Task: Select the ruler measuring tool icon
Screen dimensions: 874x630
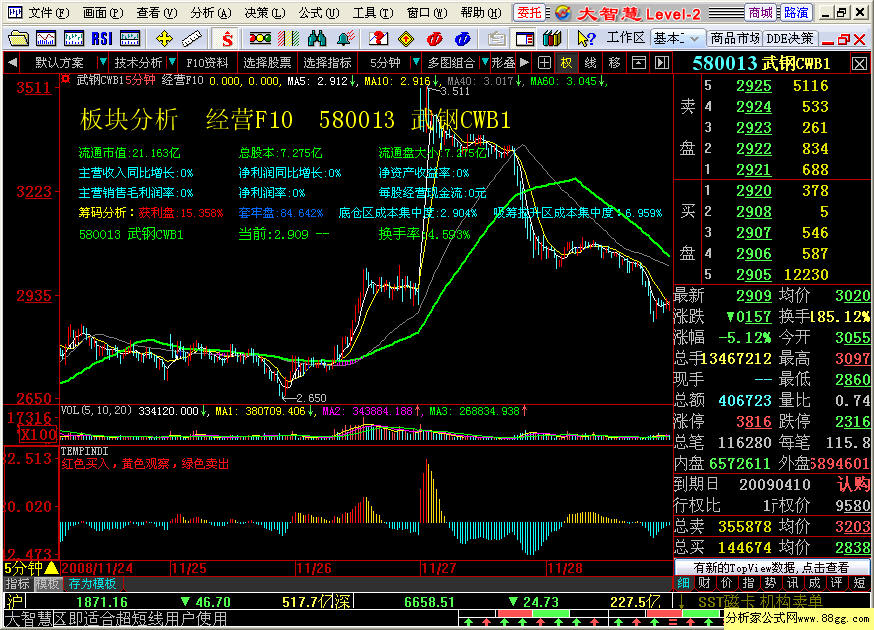Action: click(x=191, y=38)
